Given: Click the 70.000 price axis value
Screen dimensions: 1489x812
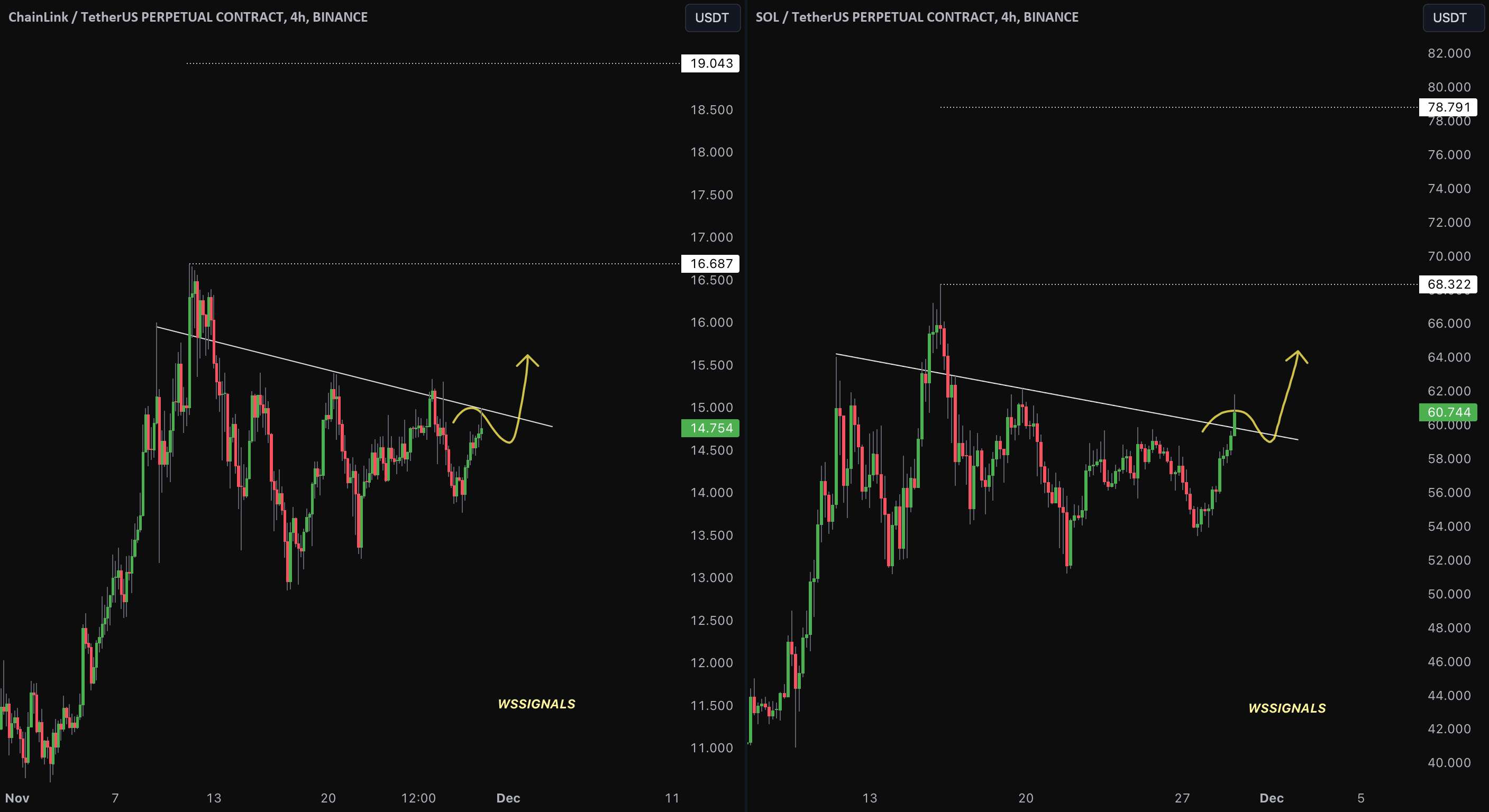Looking at the screenshot, I should click(1449, 256).
